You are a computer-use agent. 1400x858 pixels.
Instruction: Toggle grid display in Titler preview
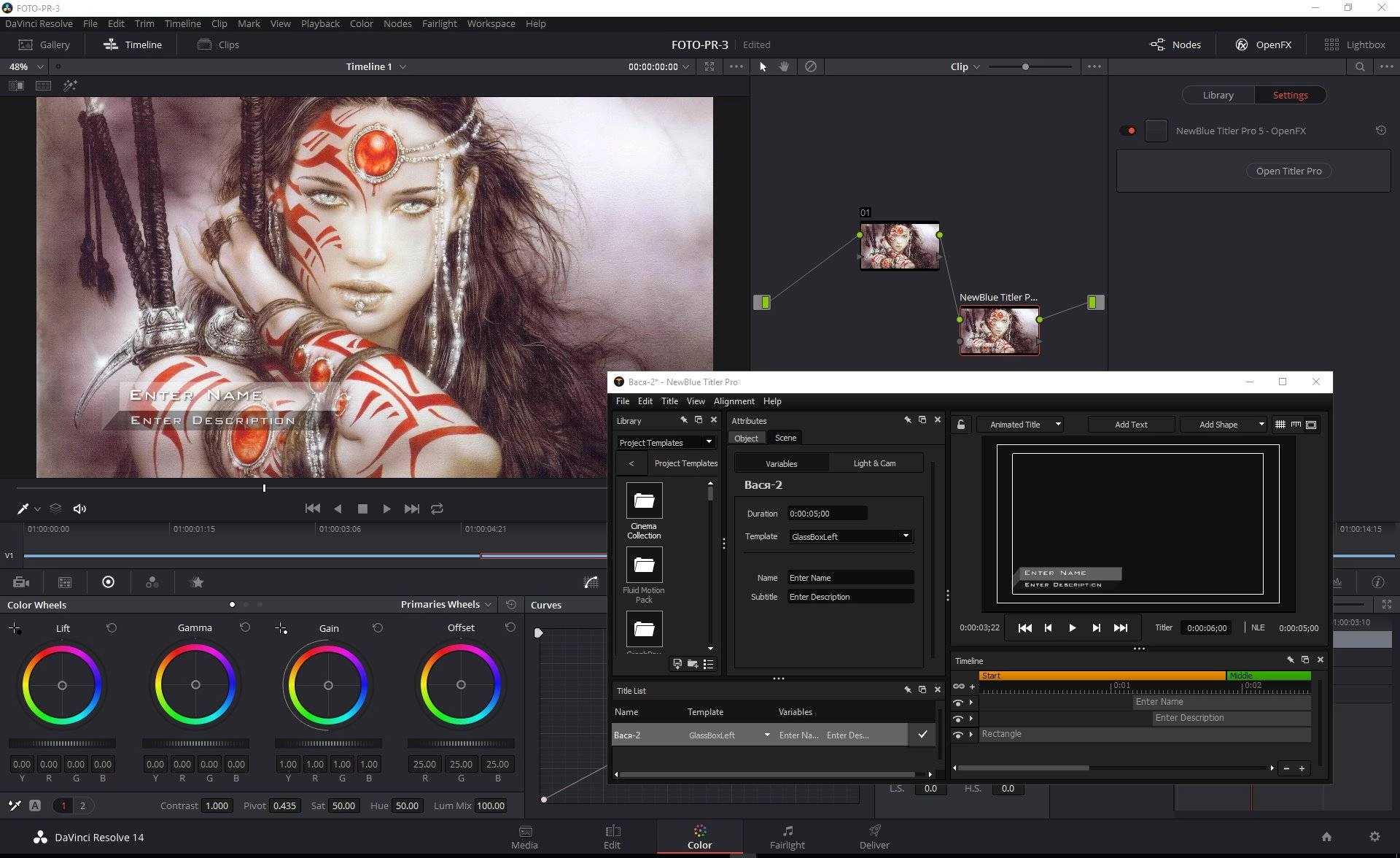click(1280, 425)
